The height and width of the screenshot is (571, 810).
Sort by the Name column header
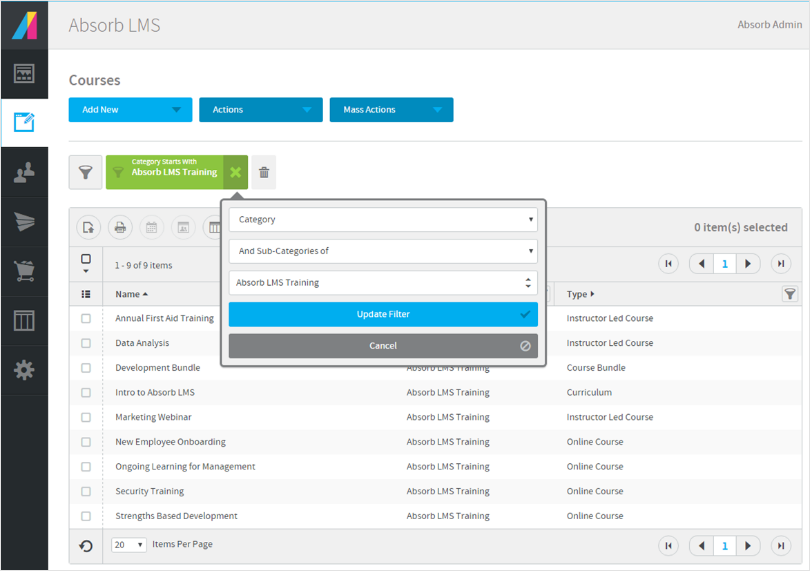(131, 294)
